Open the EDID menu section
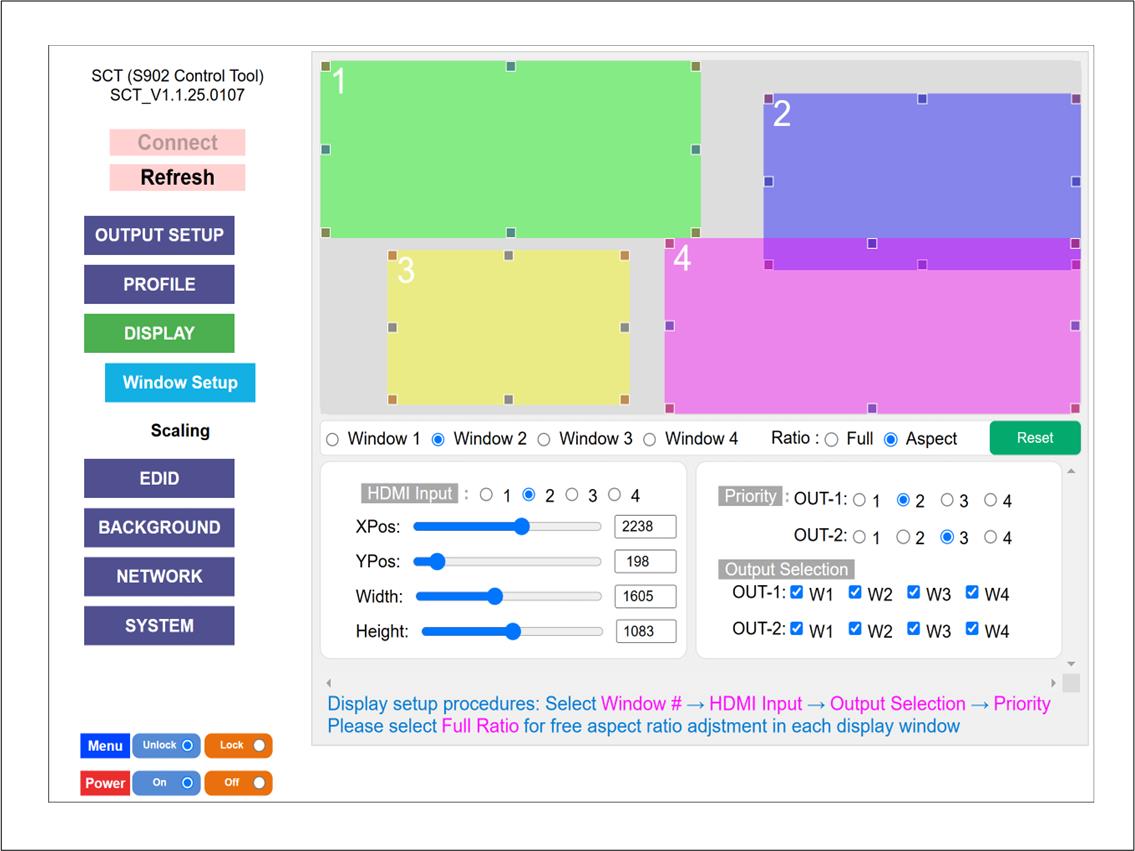This screenshot has width=1135, height=851. (x=159, y=478)
